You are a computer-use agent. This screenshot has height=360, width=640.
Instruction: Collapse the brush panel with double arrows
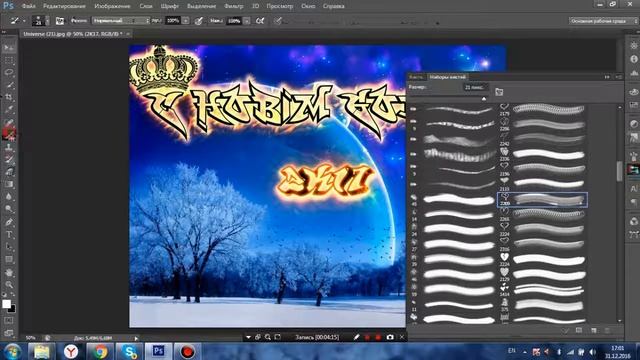(x=607, y=77)
